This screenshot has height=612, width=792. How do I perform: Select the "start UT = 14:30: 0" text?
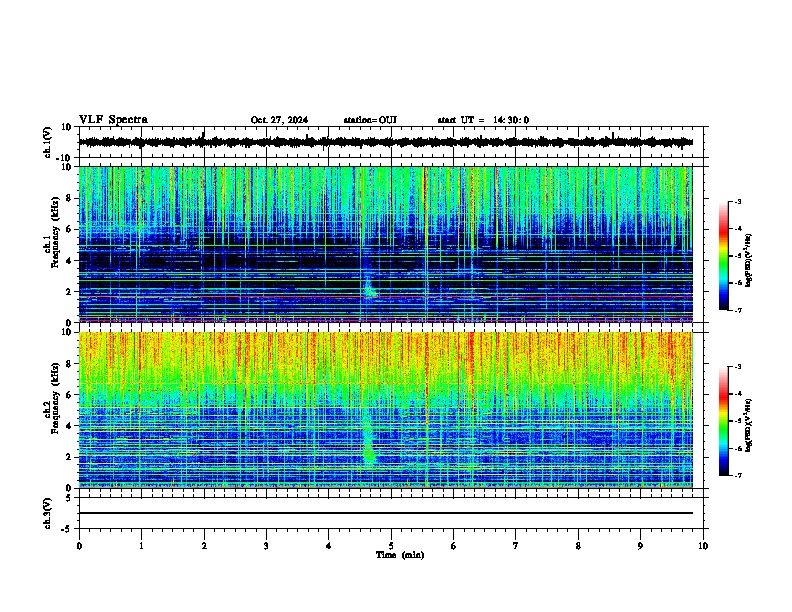[483, 120]
